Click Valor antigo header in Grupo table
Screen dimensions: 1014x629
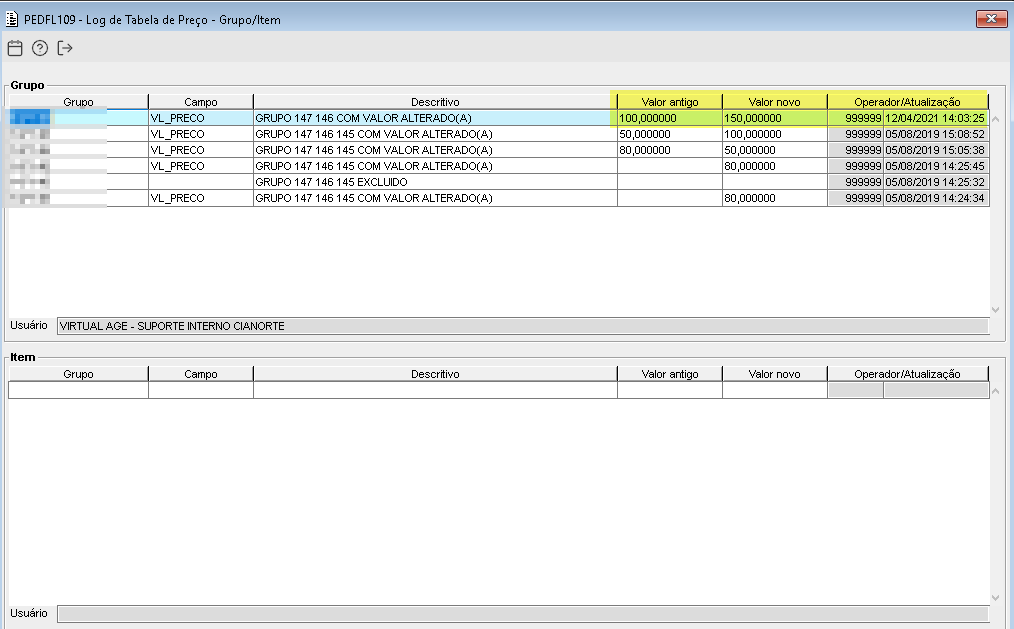[x=669, y=101]
